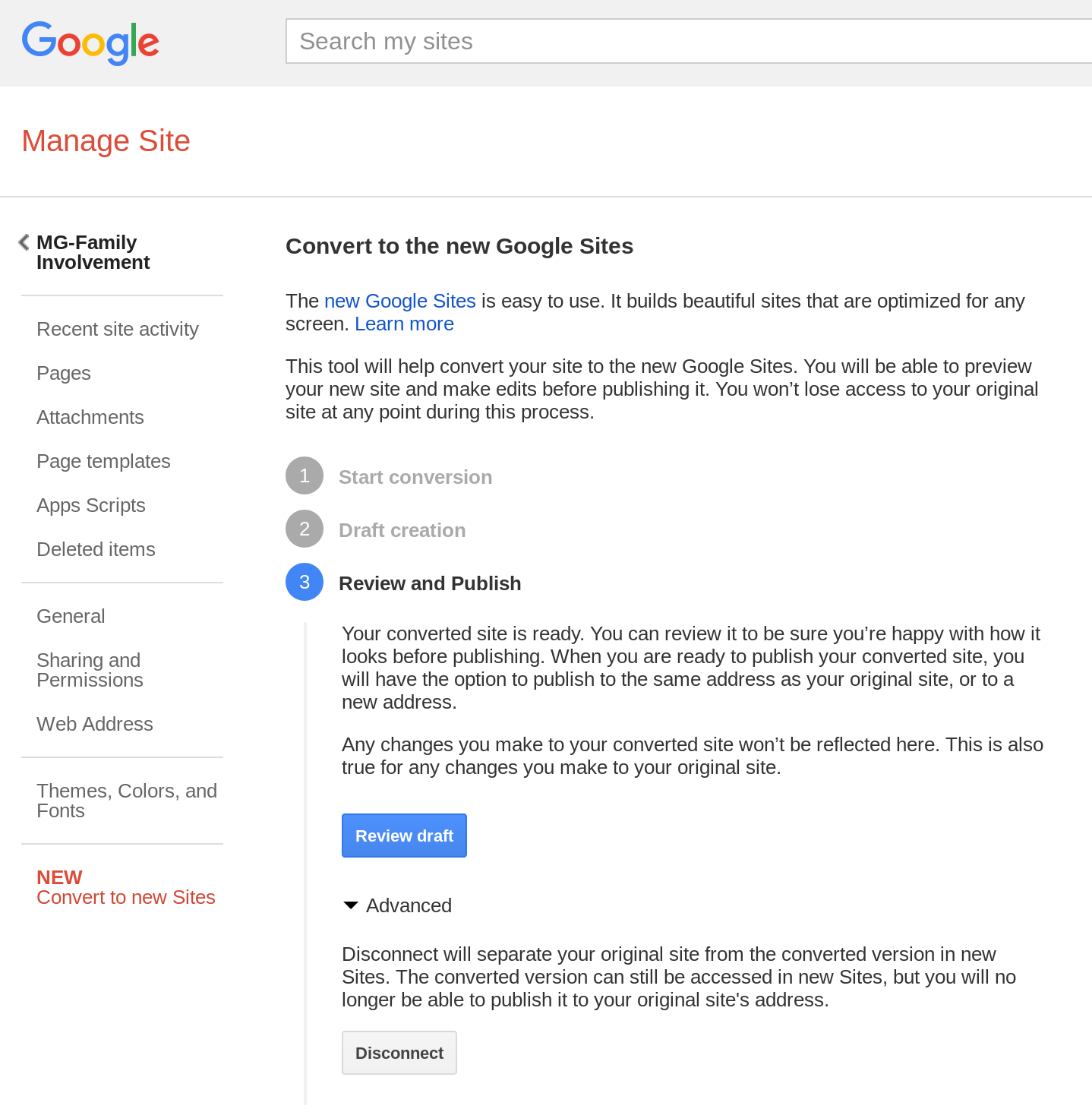Click the blue step 3 circle

(x=305, y=583)
